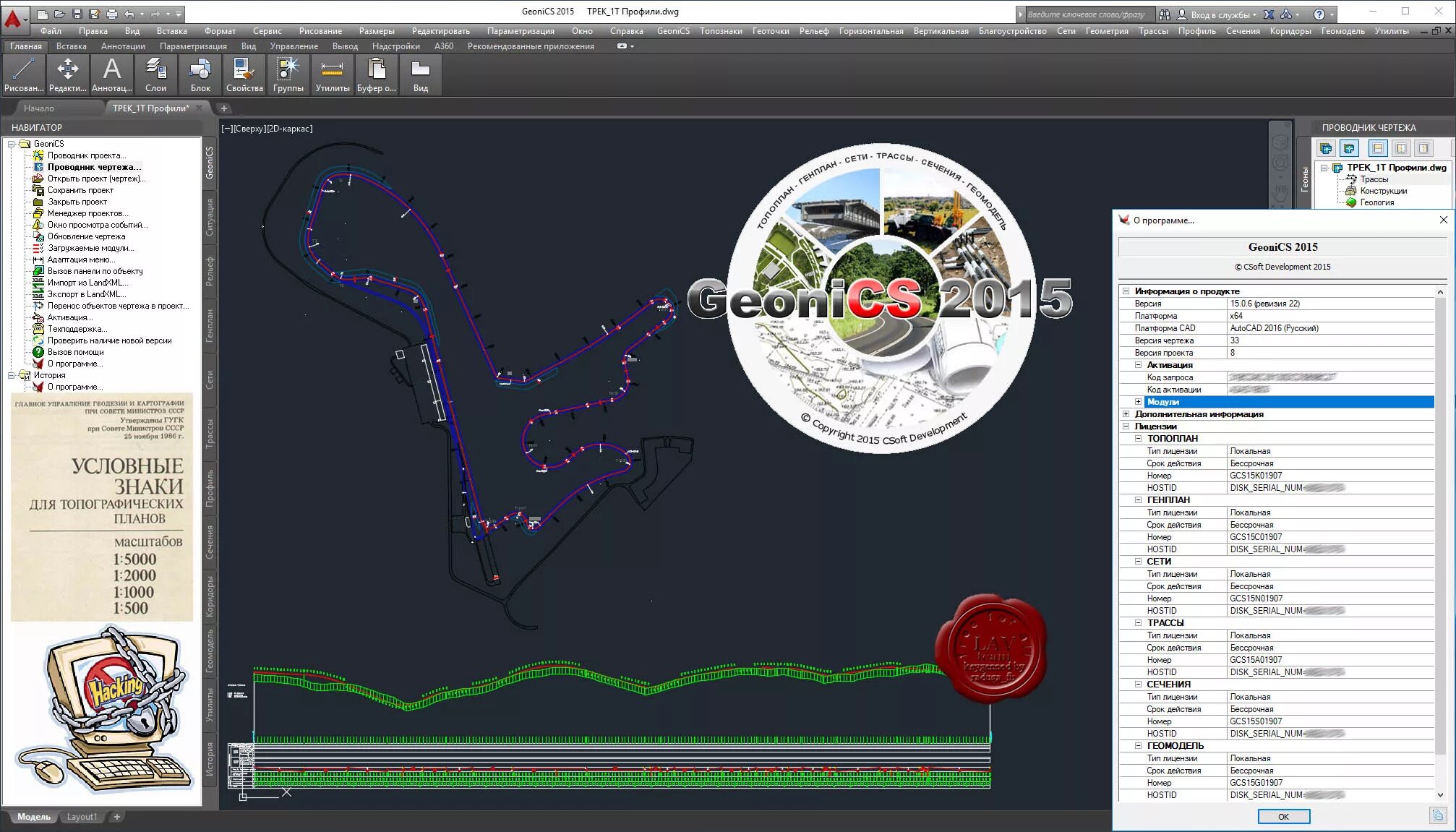Click the Save diskette icon

(77, 14)
